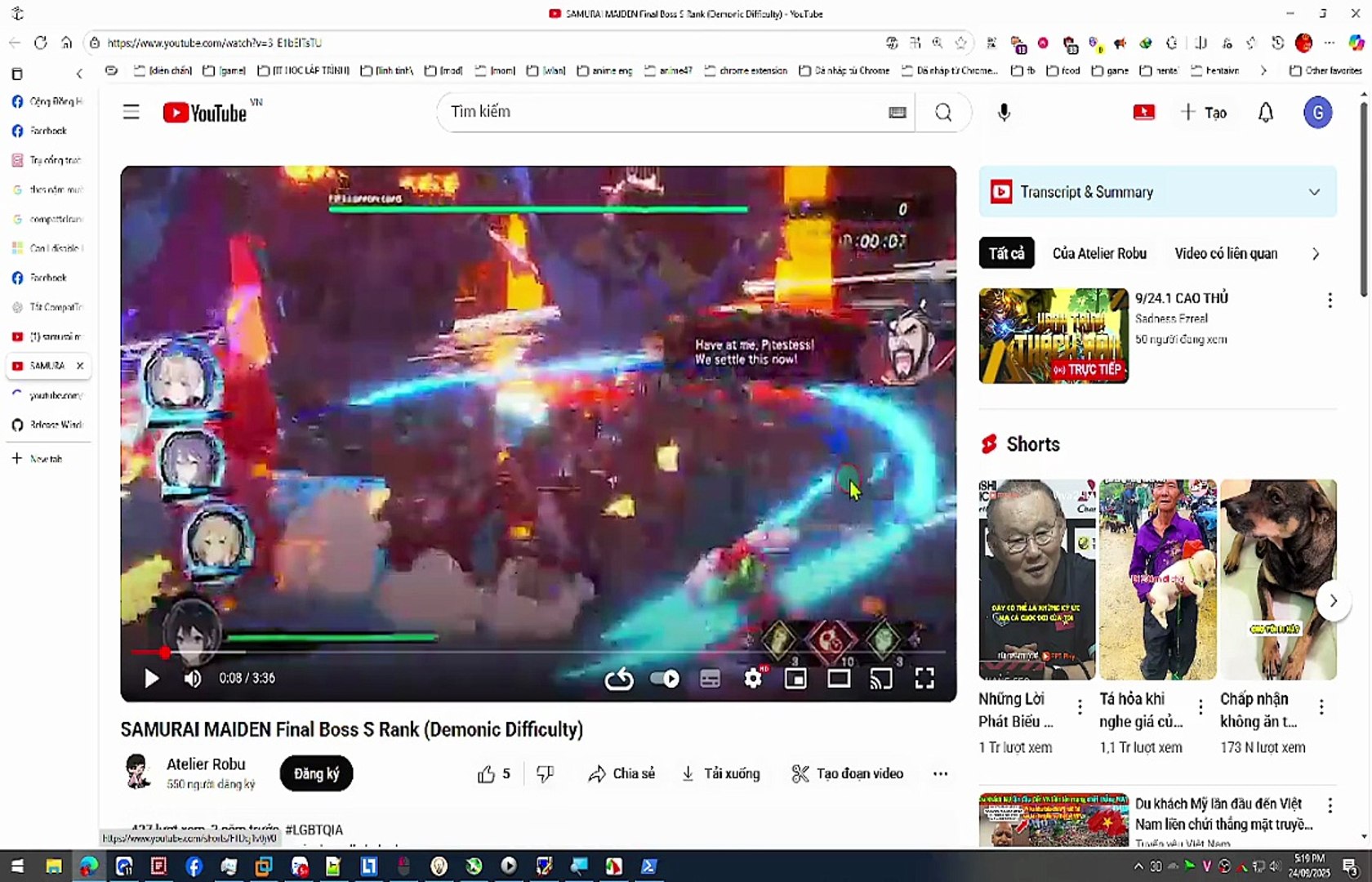This screenshot has height=882, width=1372.
Task: Cast video to a device
Action: (x=881, y=678)
